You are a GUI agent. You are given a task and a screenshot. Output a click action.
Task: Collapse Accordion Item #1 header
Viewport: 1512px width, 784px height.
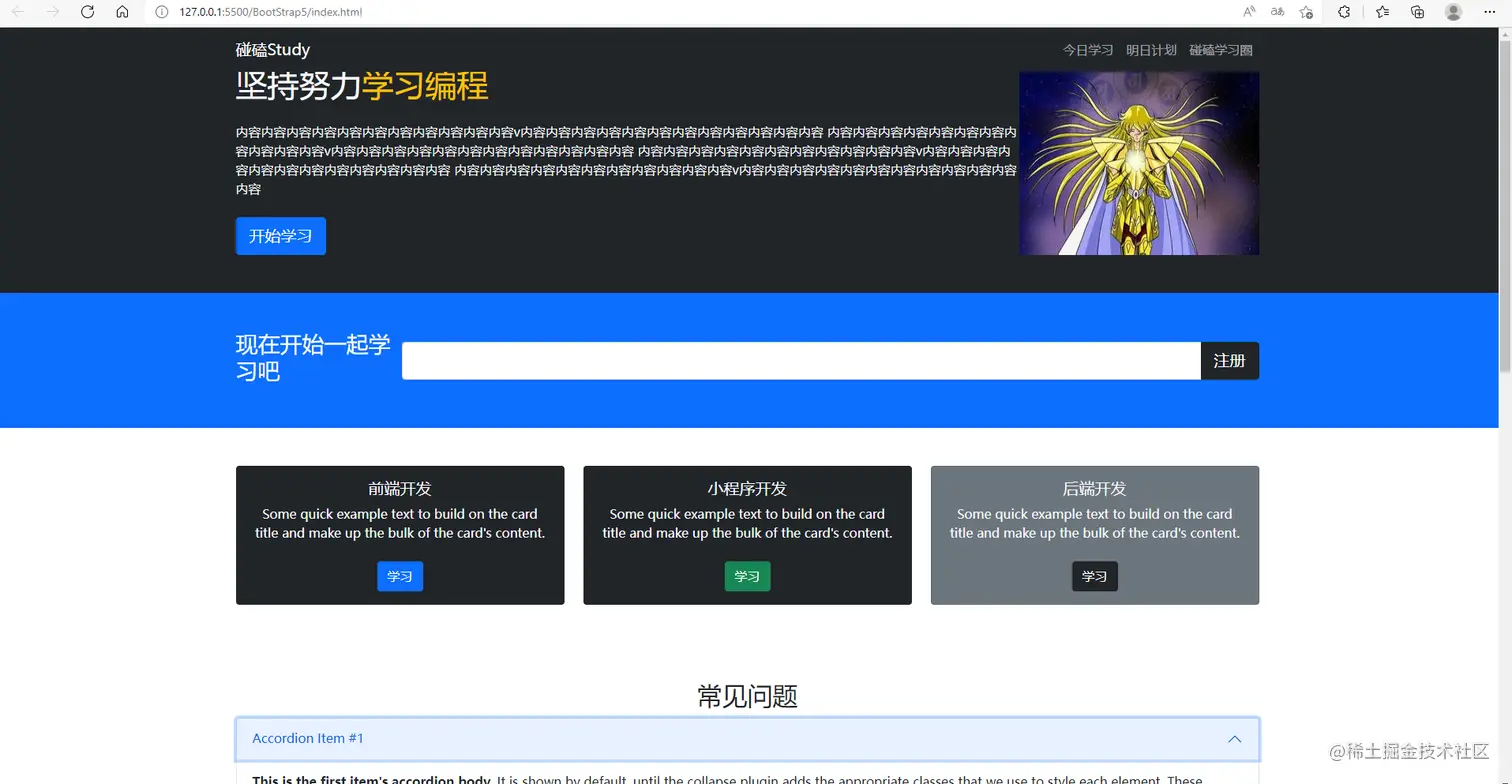click(x=747, y=739)
